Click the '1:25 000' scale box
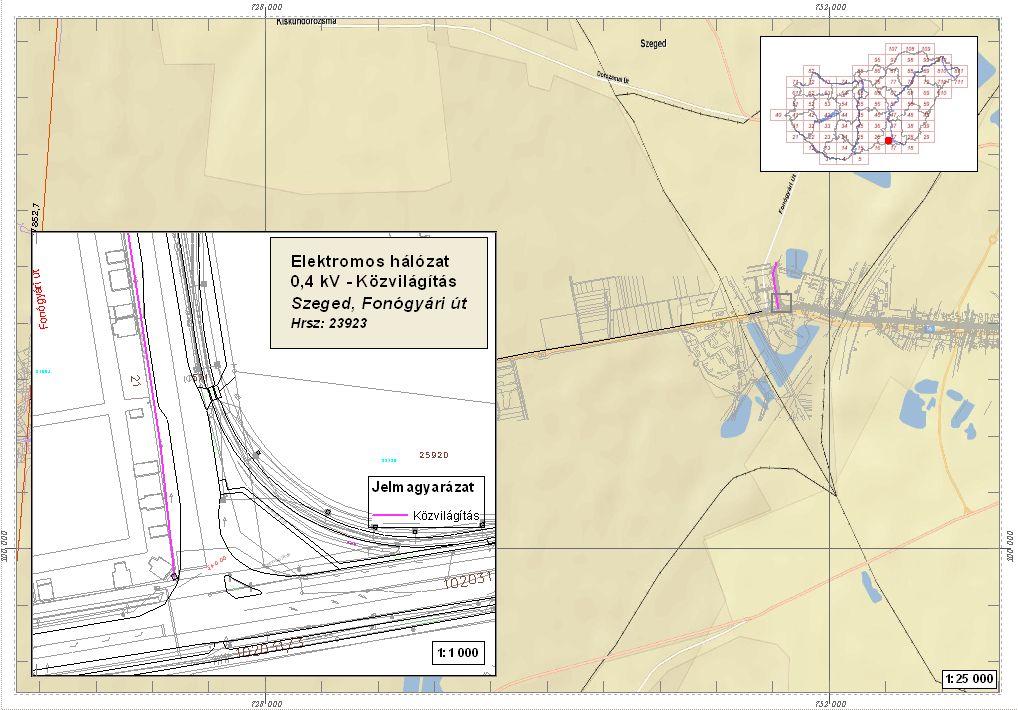Viewport: 1018px width, 710px height. 969,679
